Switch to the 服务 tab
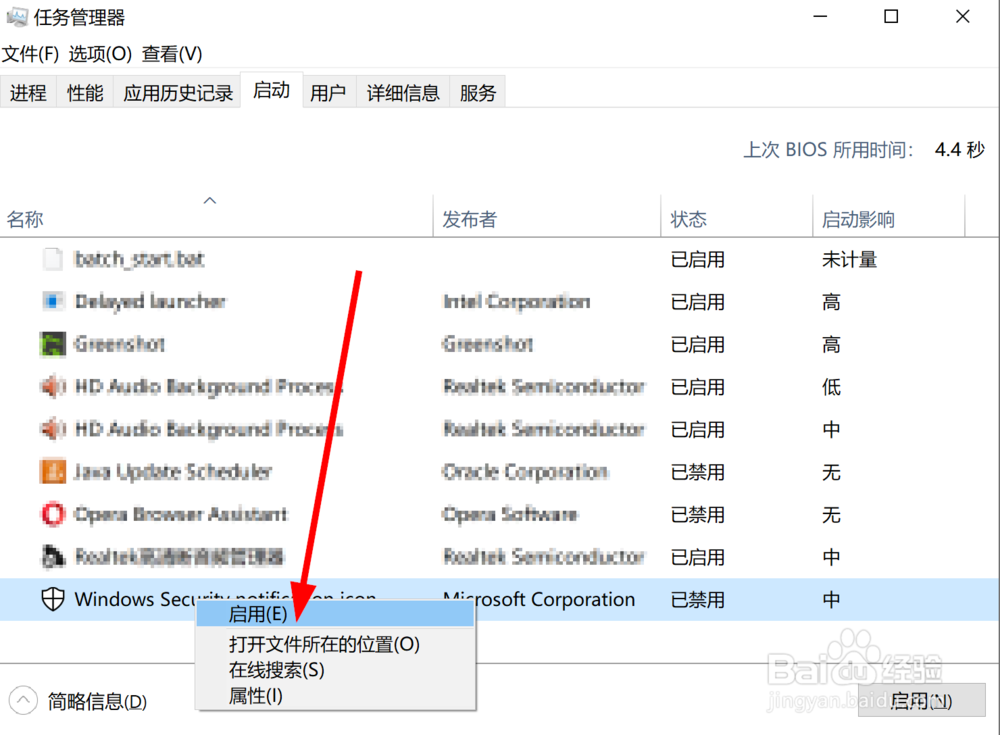1000x735 pixels. [478, 93]
